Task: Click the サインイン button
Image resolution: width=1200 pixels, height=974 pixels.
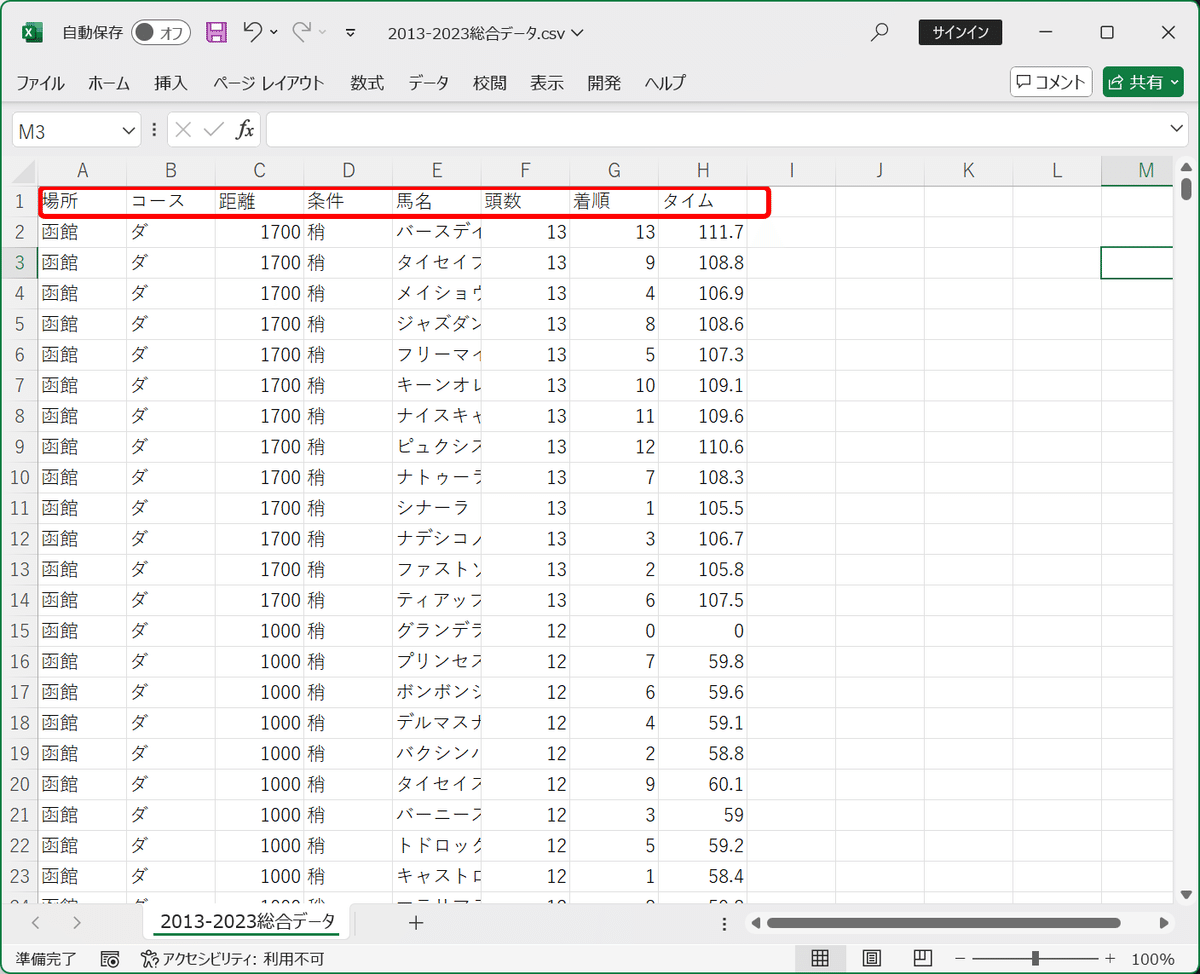Action: [x=960, y=32]
